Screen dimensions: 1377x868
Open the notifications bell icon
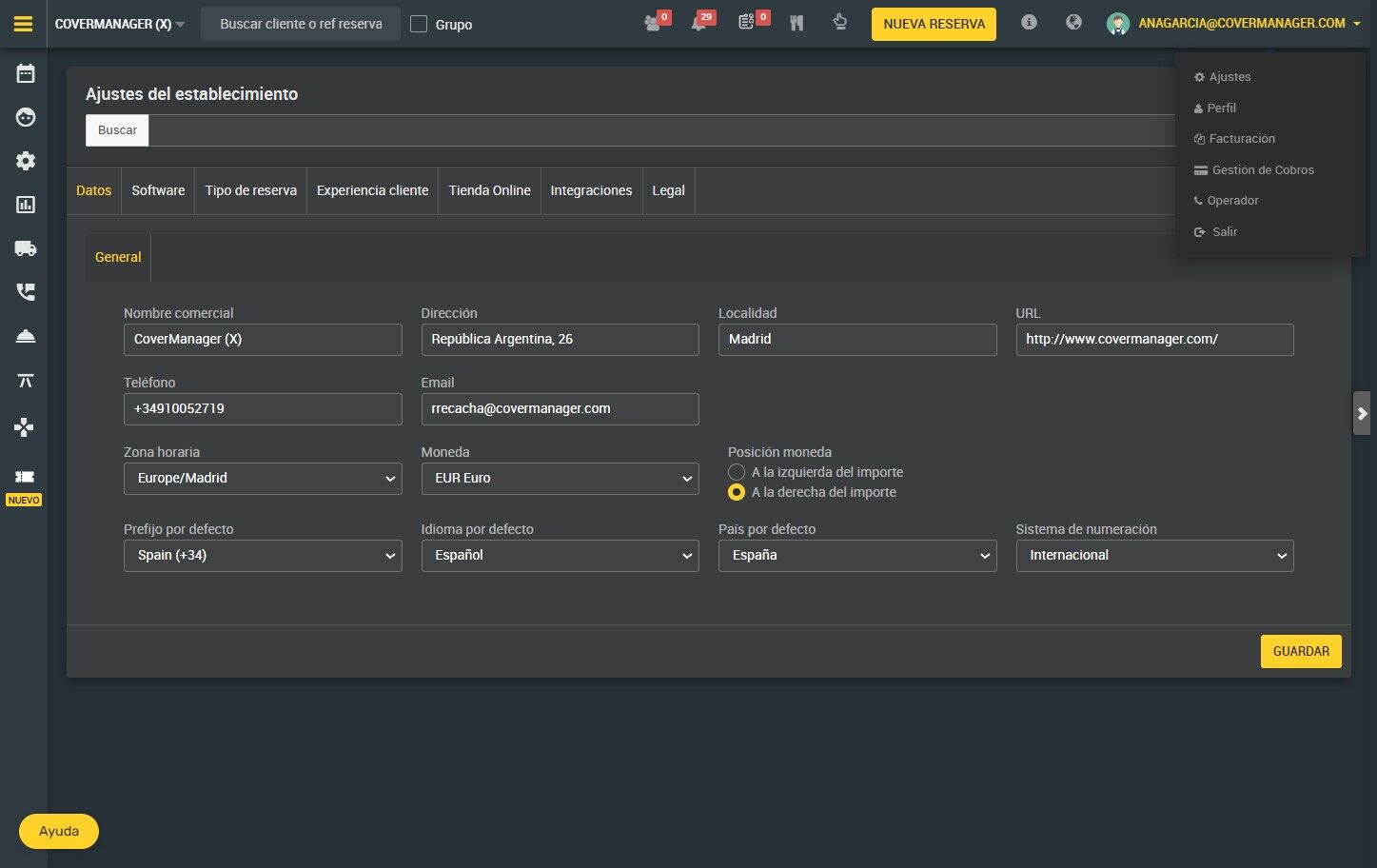699,23
